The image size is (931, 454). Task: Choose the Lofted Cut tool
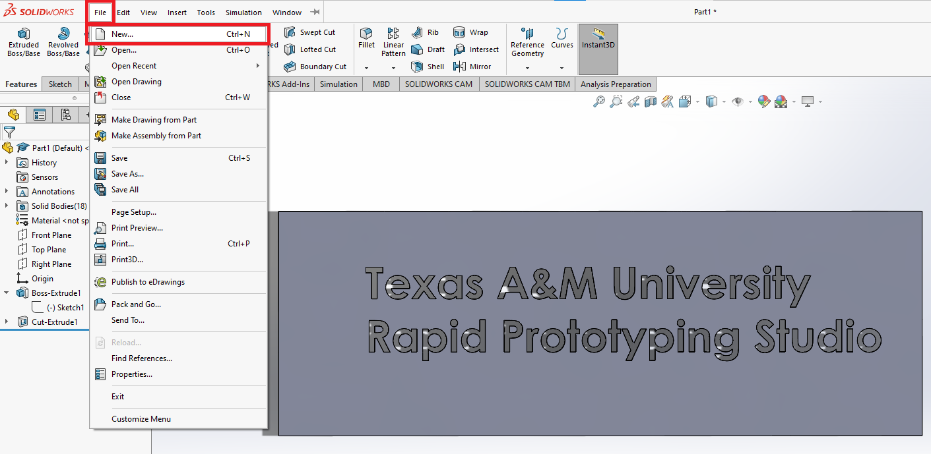(x=310, y=49)
